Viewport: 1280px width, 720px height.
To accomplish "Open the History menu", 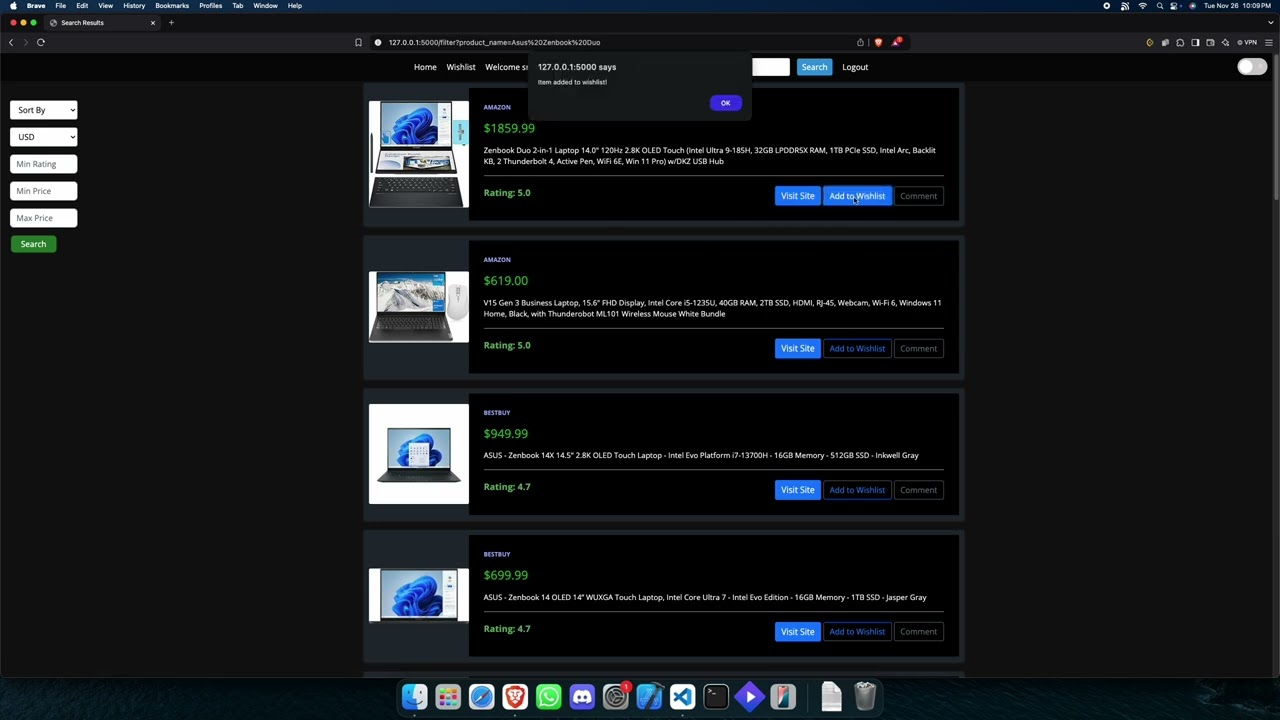I will click(134, 6).
